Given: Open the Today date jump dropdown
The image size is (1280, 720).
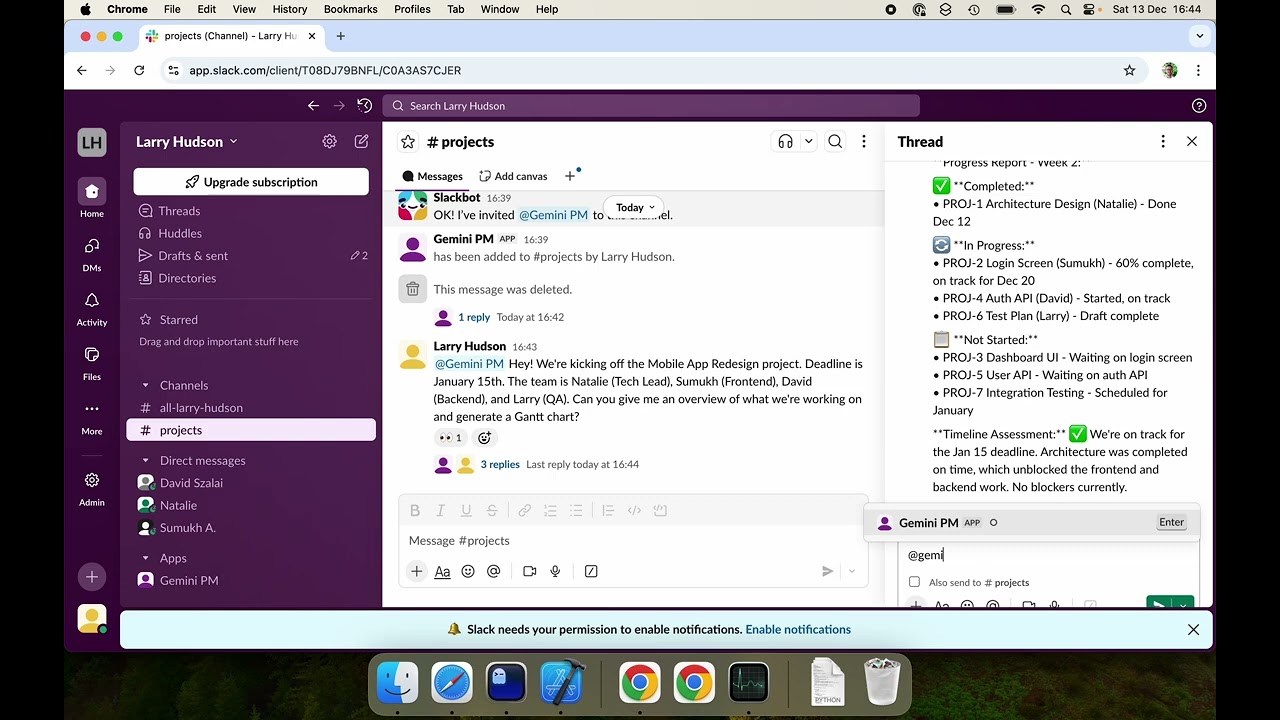Looking at the screenshot, I should 636,207.
